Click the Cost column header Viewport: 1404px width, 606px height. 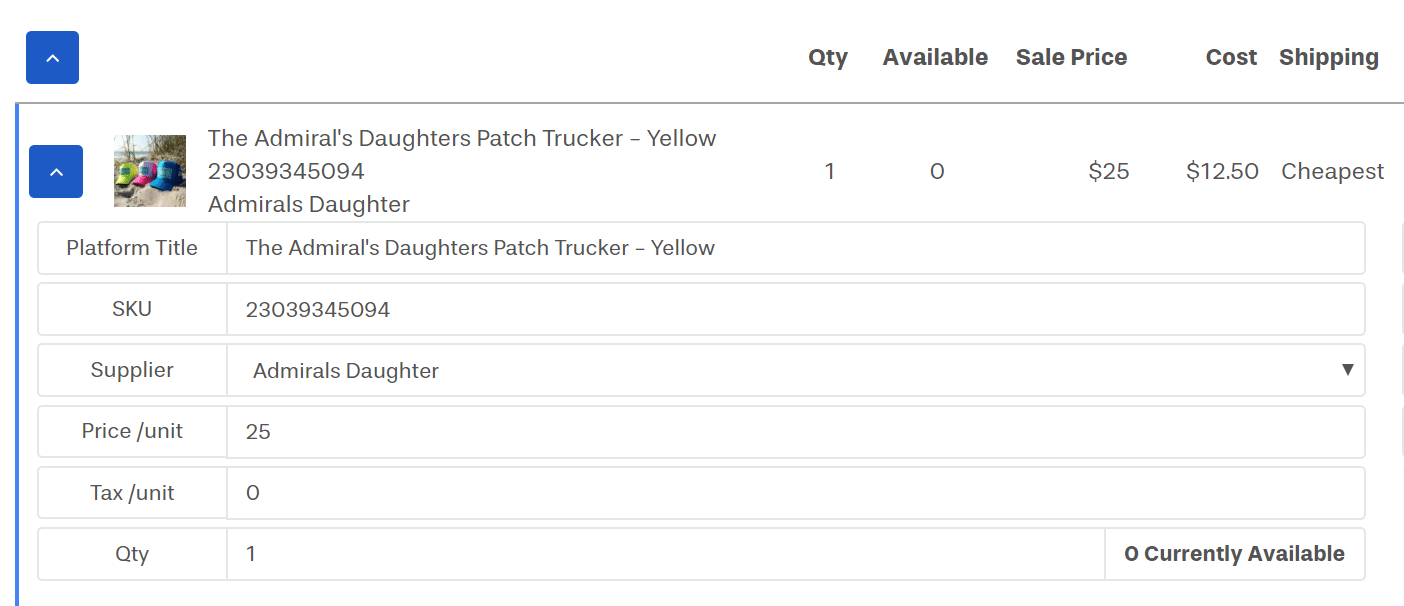pos(1231,58)
